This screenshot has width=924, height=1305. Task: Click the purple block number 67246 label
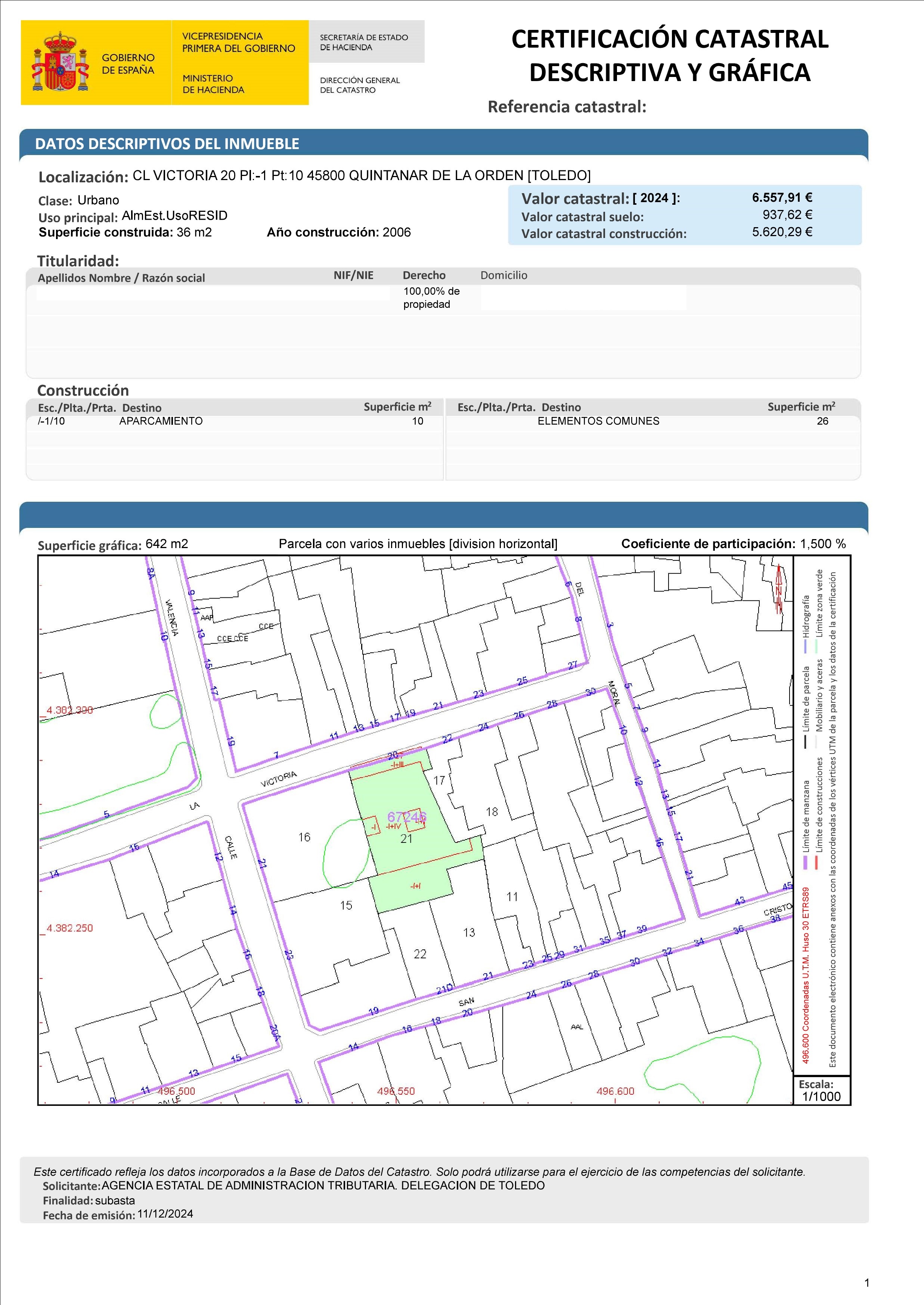407,817
